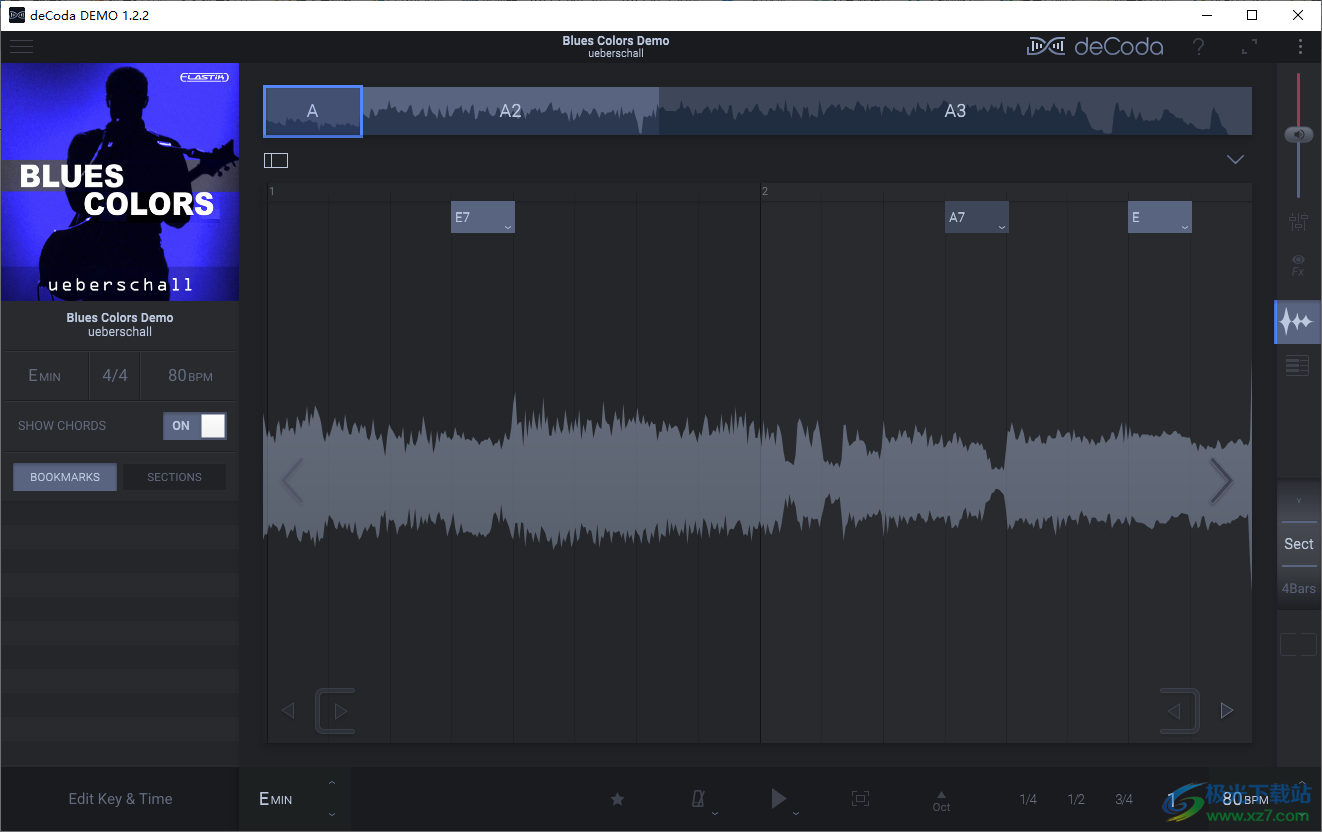Screen dimensions: 1322x832
Task: Click the loop end bracket marker
Action: pyautogui.click(x=1180, y=711)
